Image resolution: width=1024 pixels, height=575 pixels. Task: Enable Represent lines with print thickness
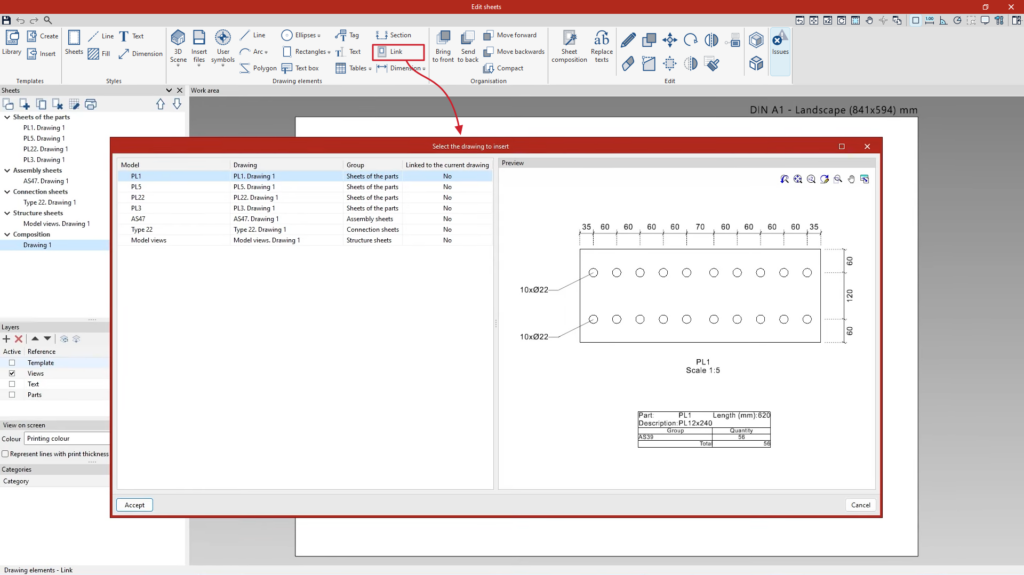pos(5,453)
